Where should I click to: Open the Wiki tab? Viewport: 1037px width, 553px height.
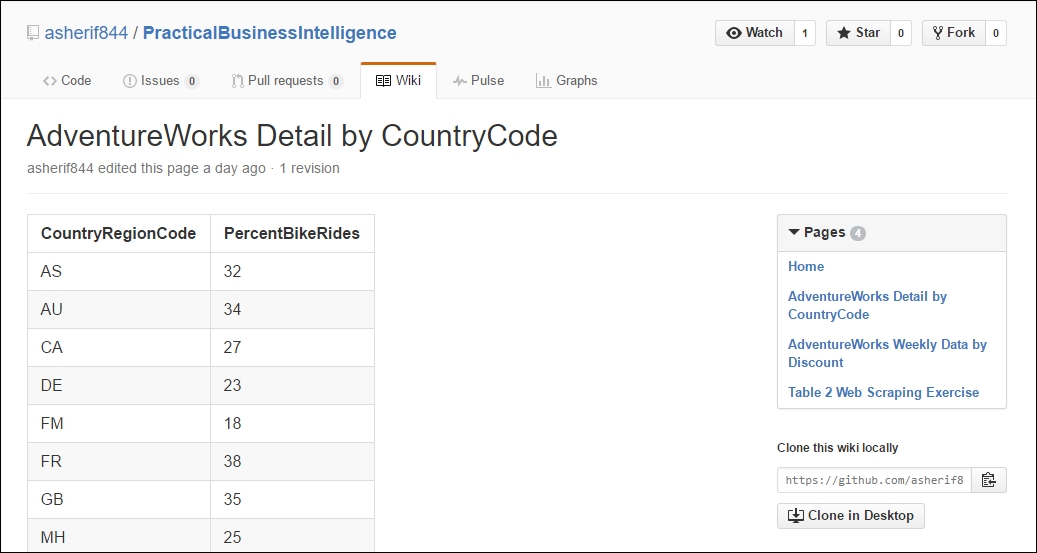tap(398, 81)
